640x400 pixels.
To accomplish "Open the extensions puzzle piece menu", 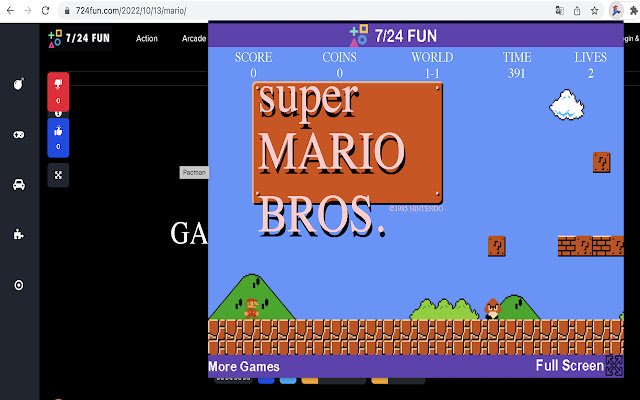I will click(634, 11).
